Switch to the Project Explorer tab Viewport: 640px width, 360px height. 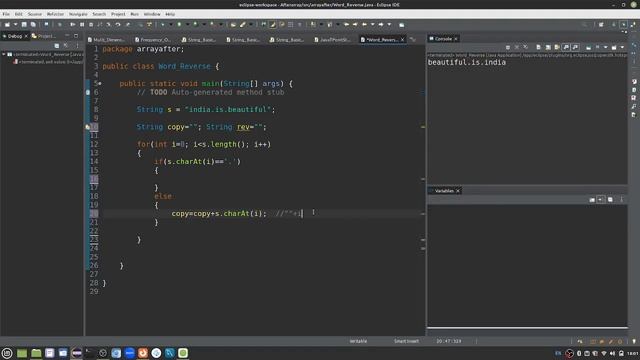pyautogui.click(x=44, y=36)
